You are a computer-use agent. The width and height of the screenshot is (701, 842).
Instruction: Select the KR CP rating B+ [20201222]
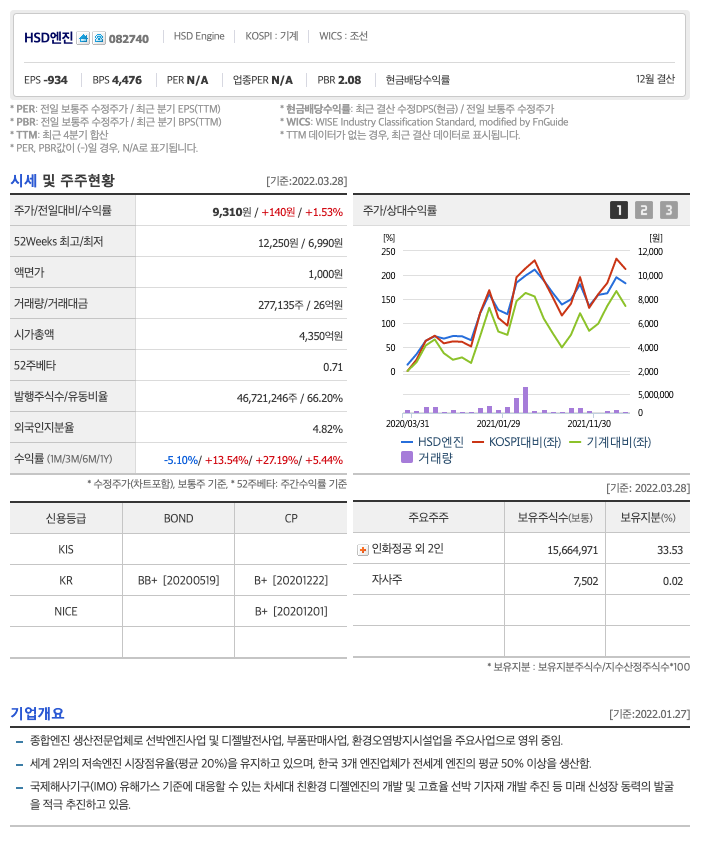[x=291, y=580]
